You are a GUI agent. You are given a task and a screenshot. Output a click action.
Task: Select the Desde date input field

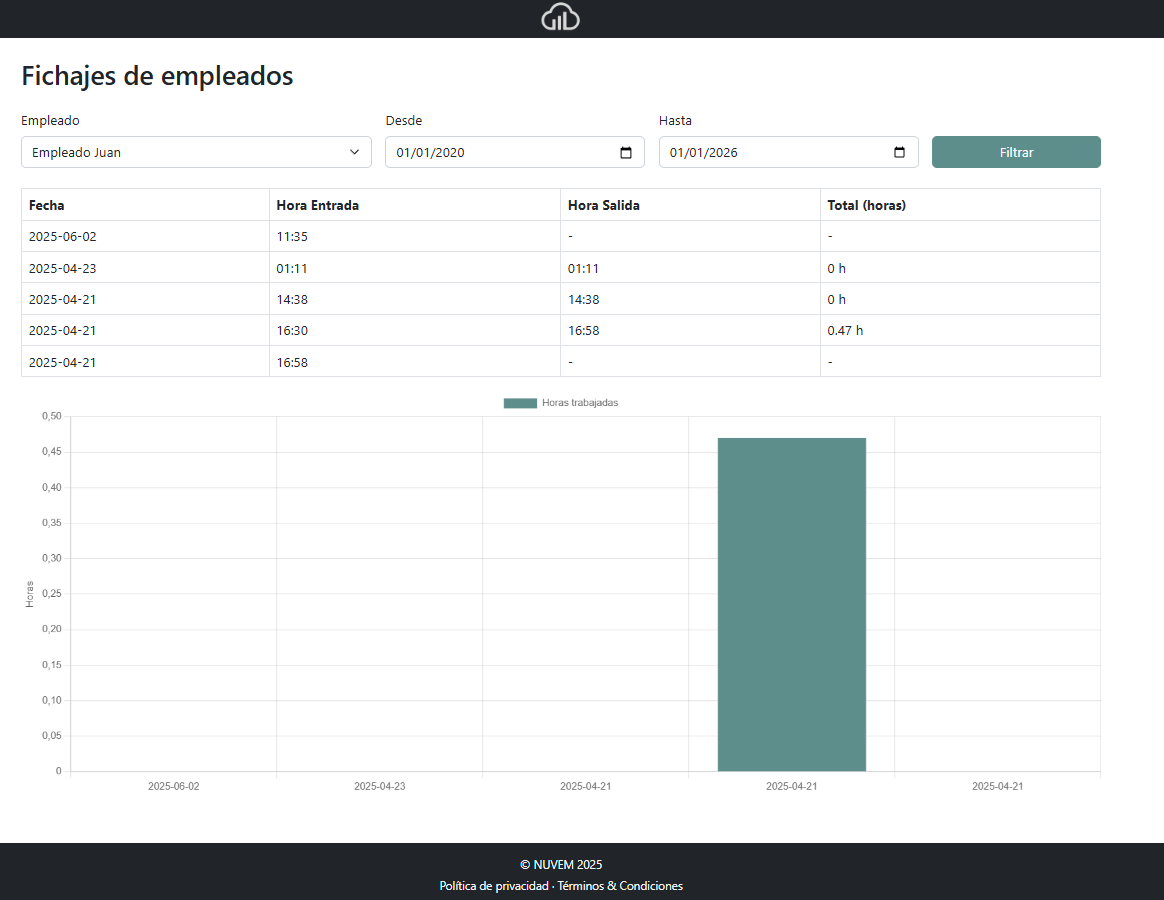[x=500, y=152]
